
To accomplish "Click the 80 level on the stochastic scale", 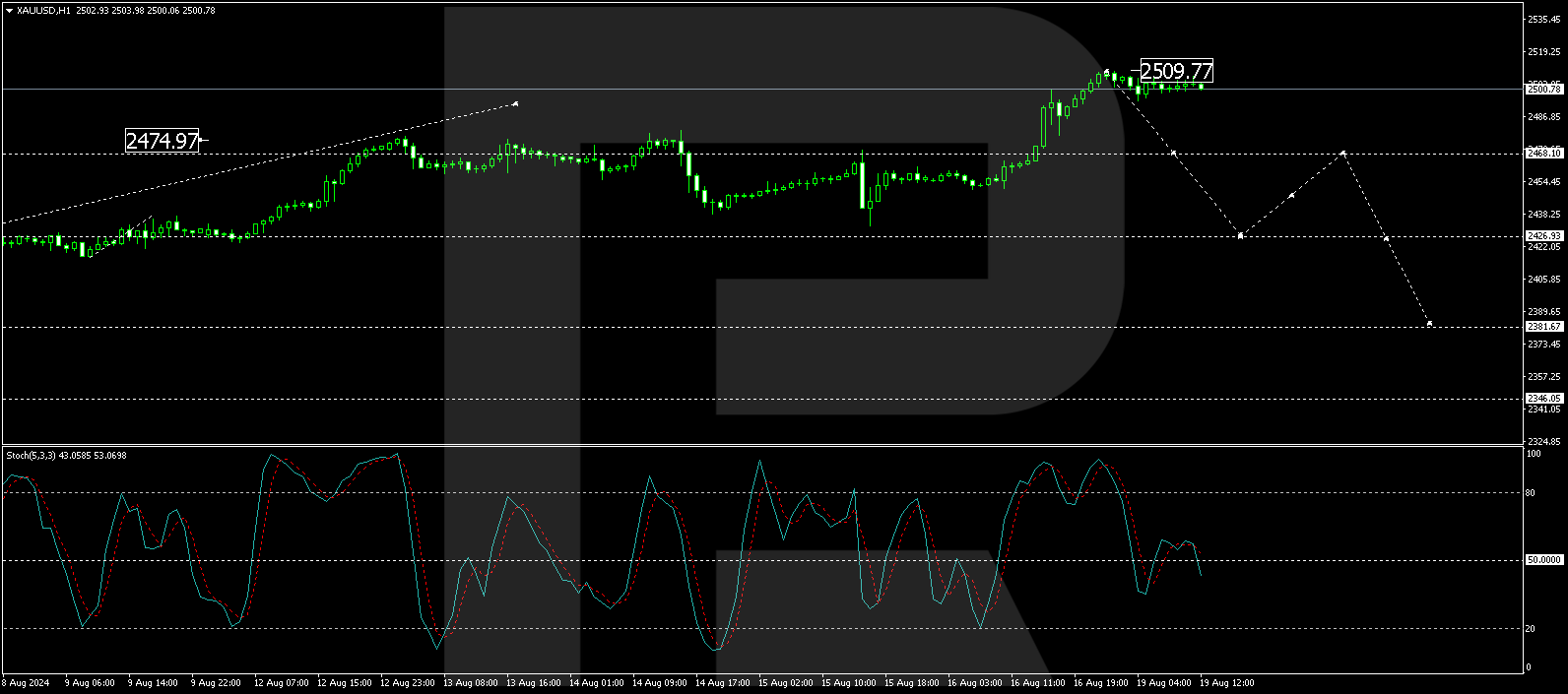I will click(1531, 493).
